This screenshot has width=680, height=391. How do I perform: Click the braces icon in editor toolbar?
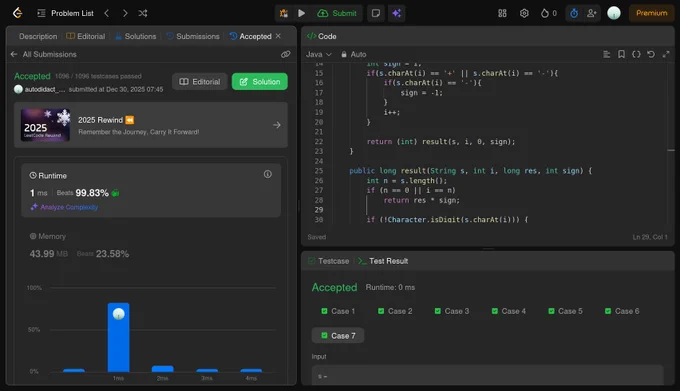[x=636, y=54]
